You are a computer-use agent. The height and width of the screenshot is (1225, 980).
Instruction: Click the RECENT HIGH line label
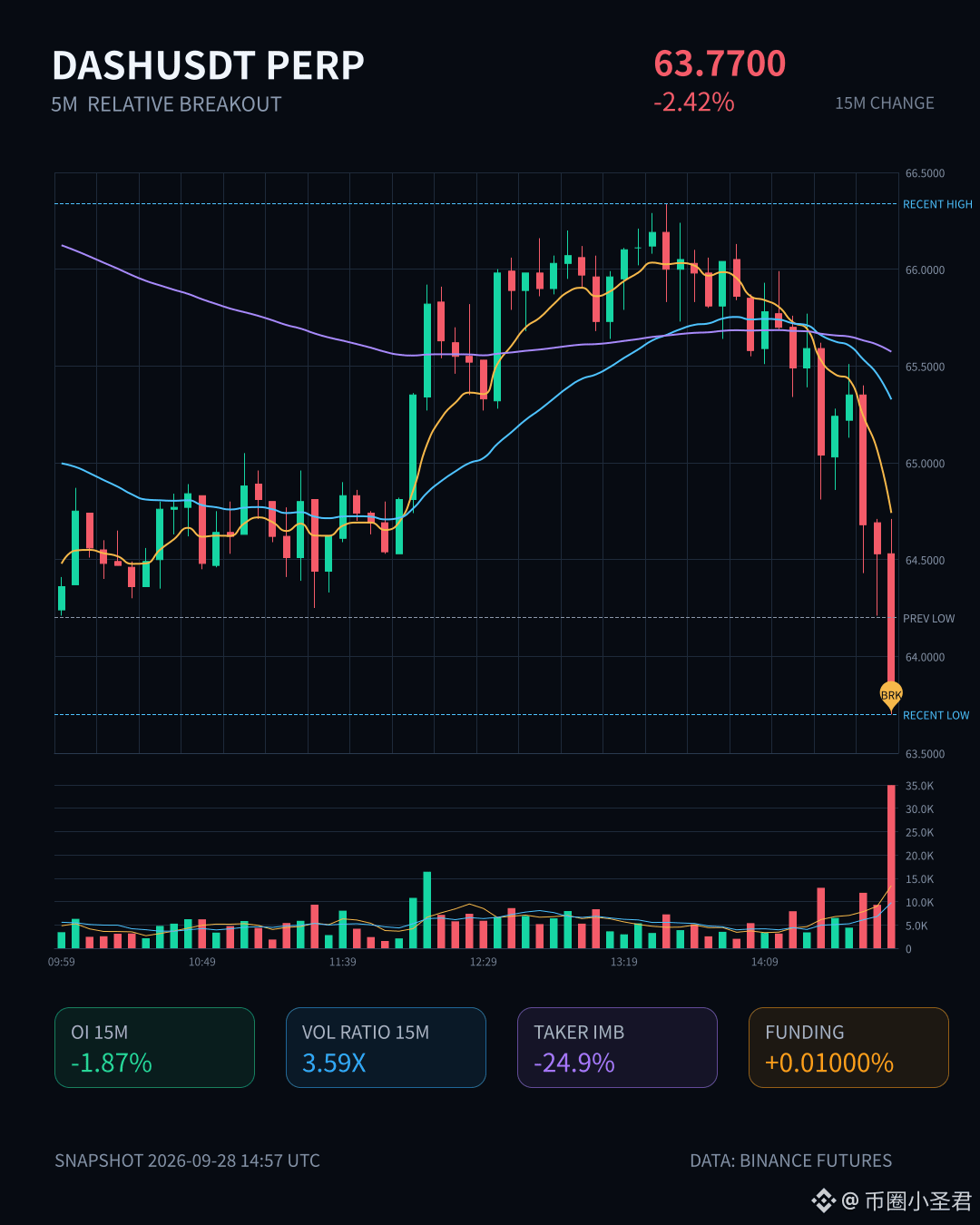(x=937, y=204)
